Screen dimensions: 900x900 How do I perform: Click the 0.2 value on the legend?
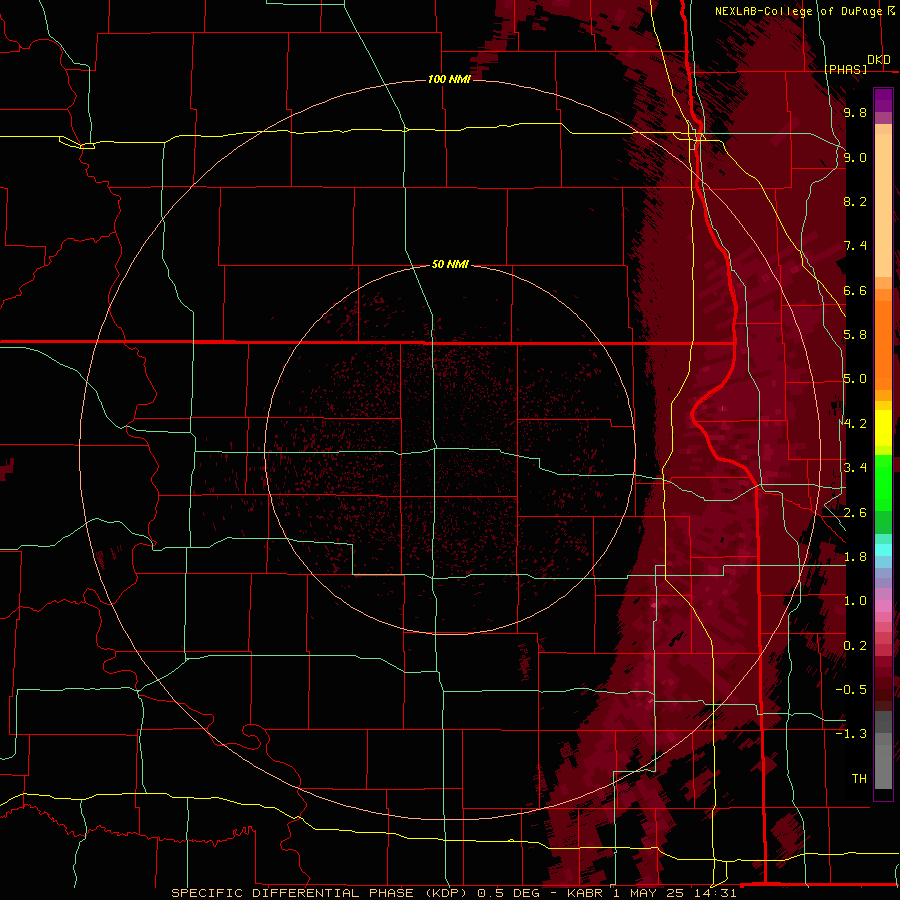[x=855, y=646]
